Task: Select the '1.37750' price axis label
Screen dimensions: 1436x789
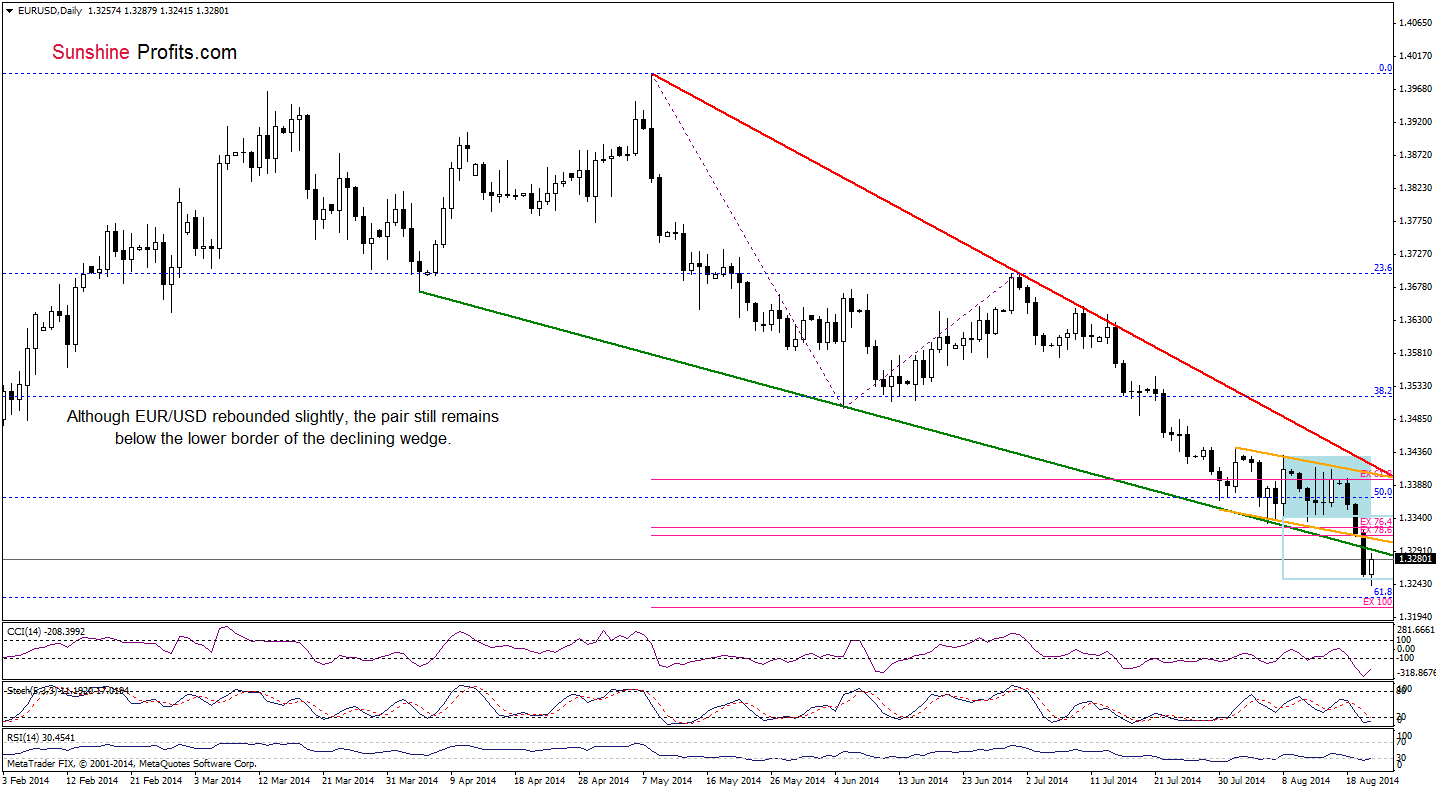Action: pyautogui.click(x=1417, y=221)
